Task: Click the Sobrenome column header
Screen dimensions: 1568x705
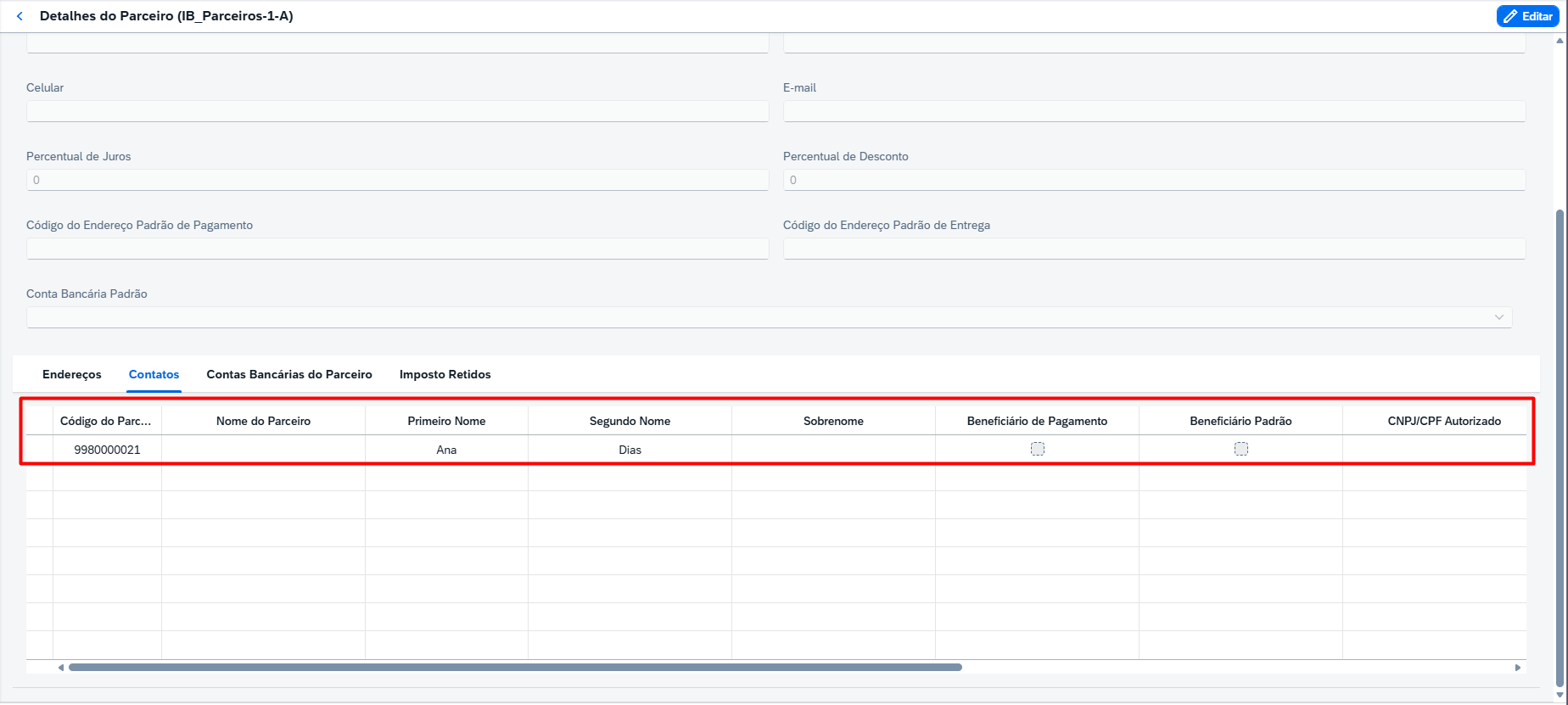Action: [833, 421]
